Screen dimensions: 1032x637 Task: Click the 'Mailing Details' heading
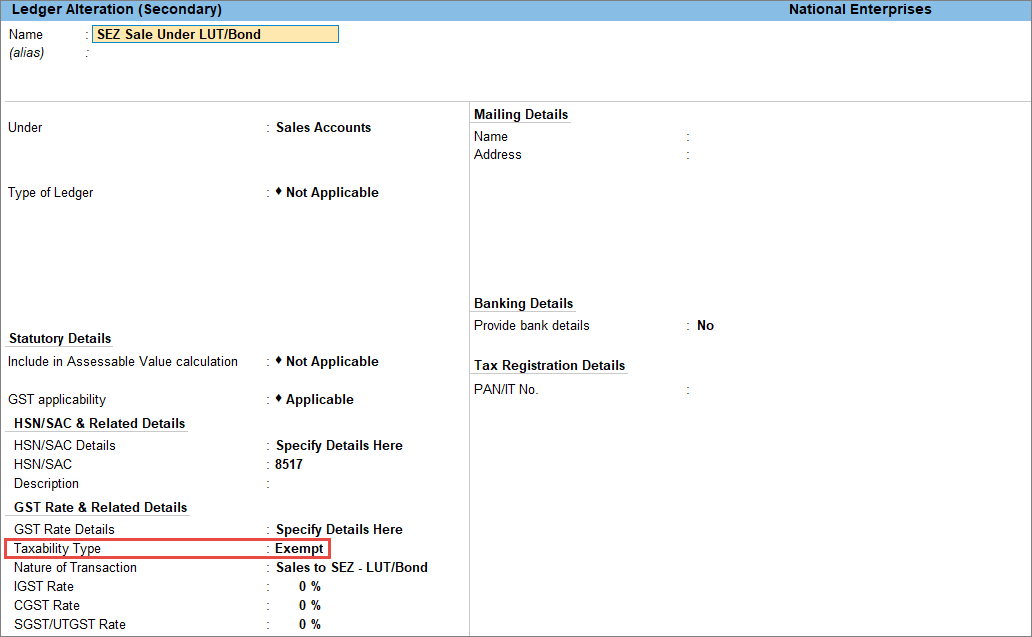tap(521, 115)
